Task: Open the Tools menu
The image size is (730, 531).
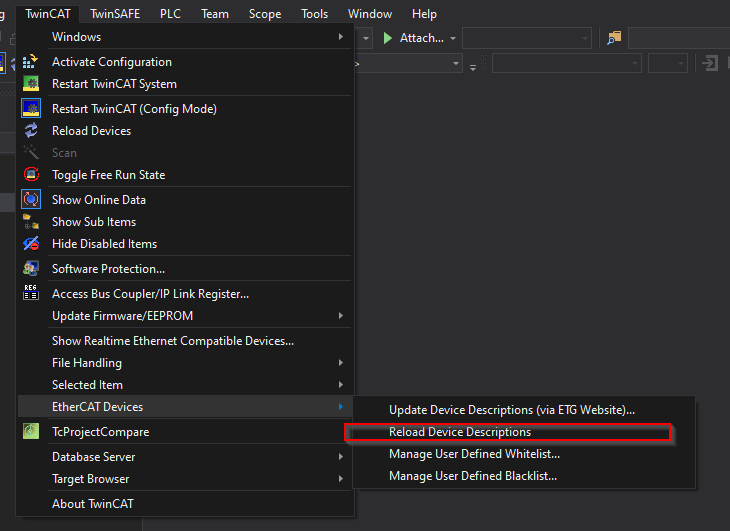Action: point(314,14)
